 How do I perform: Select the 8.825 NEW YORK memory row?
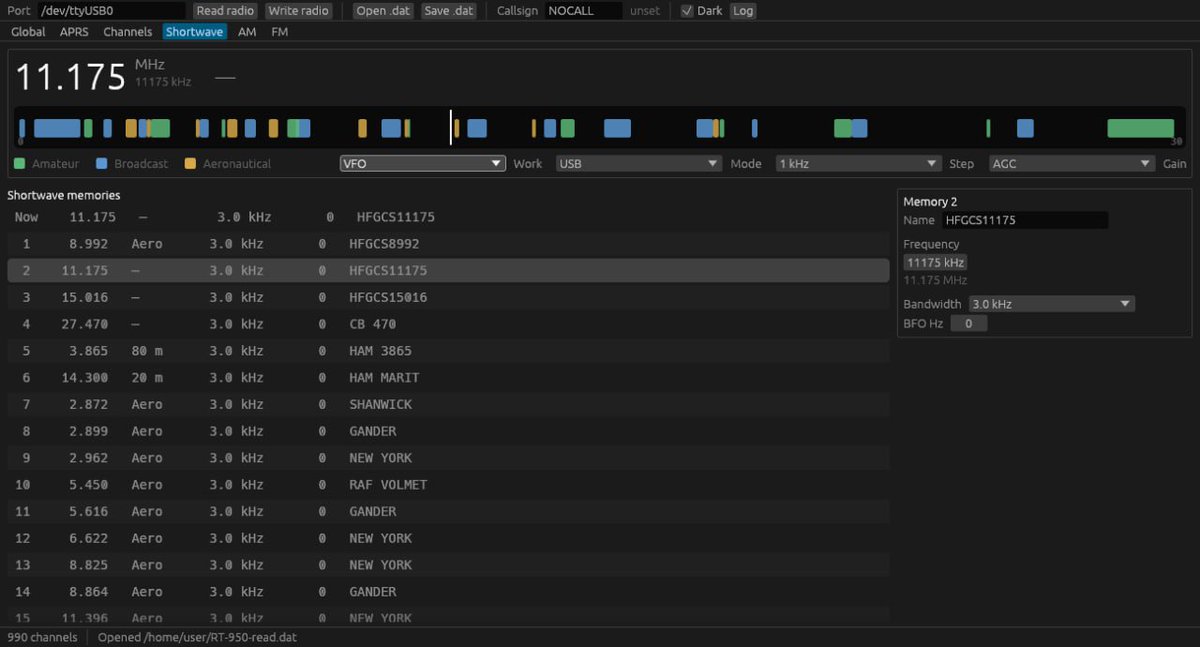coord(448,565)
